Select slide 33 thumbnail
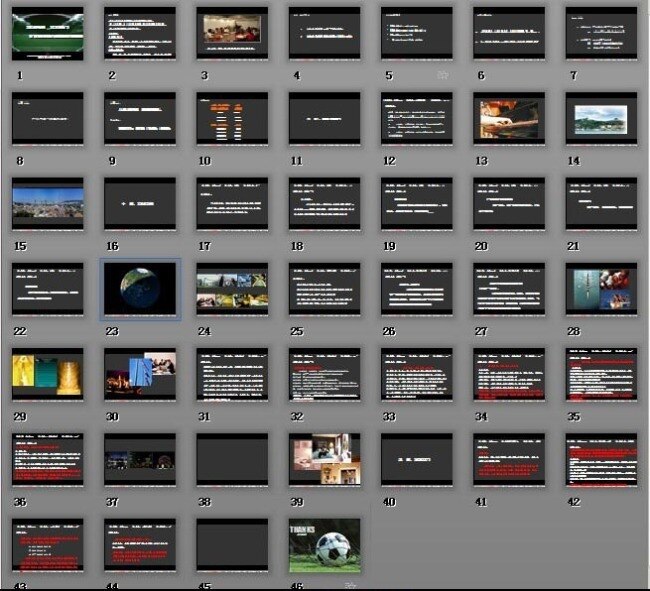 (417, 375)
